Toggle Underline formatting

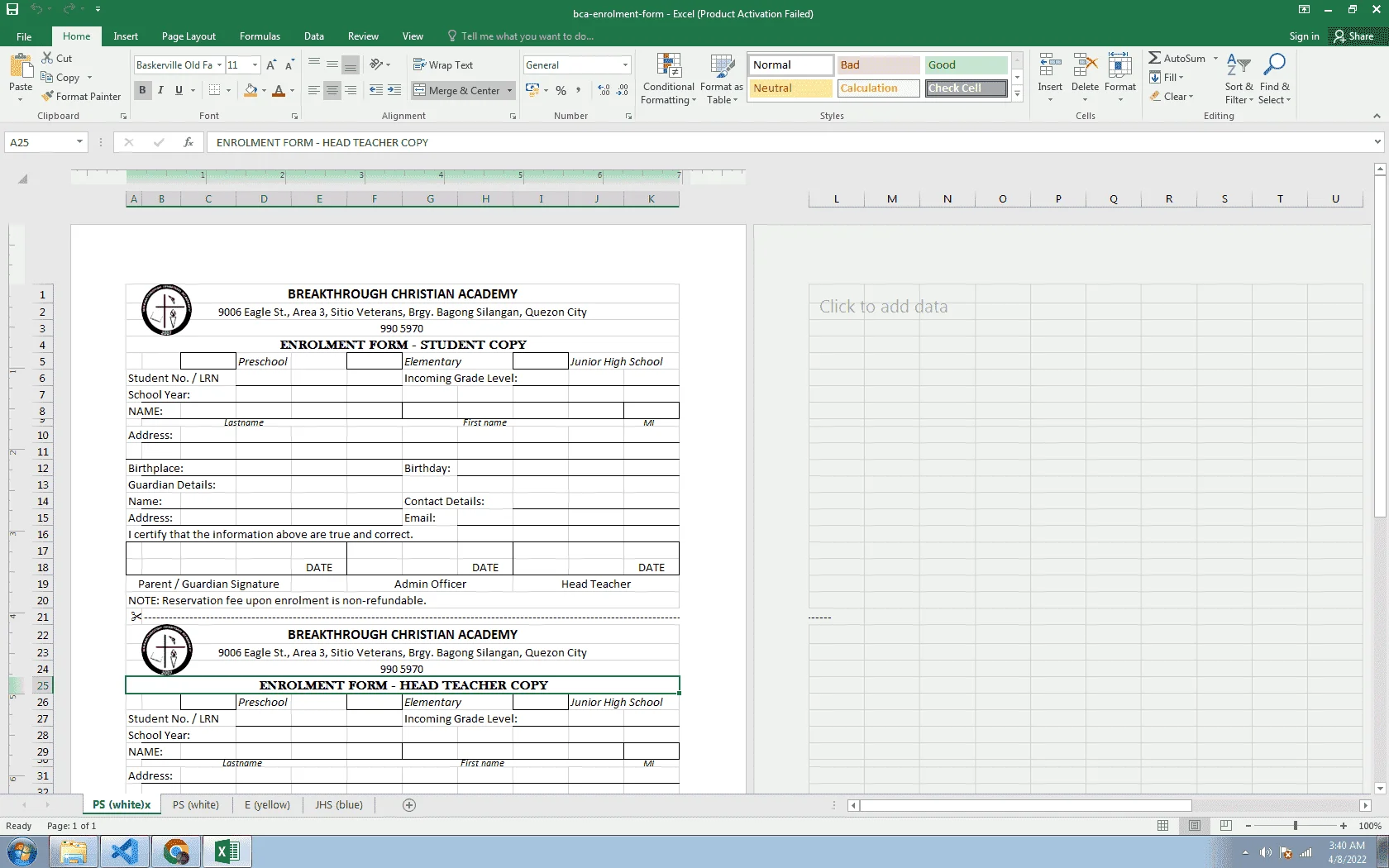click(179, 90)
